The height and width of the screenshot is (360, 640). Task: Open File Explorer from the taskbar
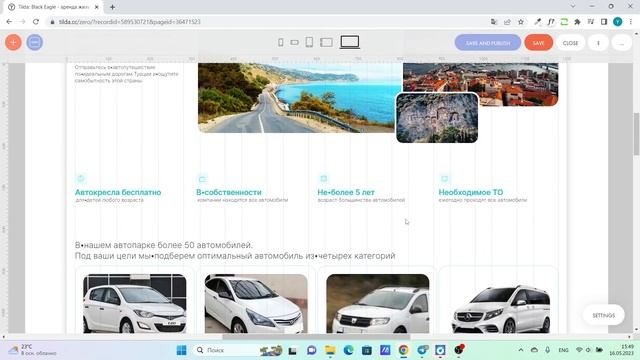[330, 350]
